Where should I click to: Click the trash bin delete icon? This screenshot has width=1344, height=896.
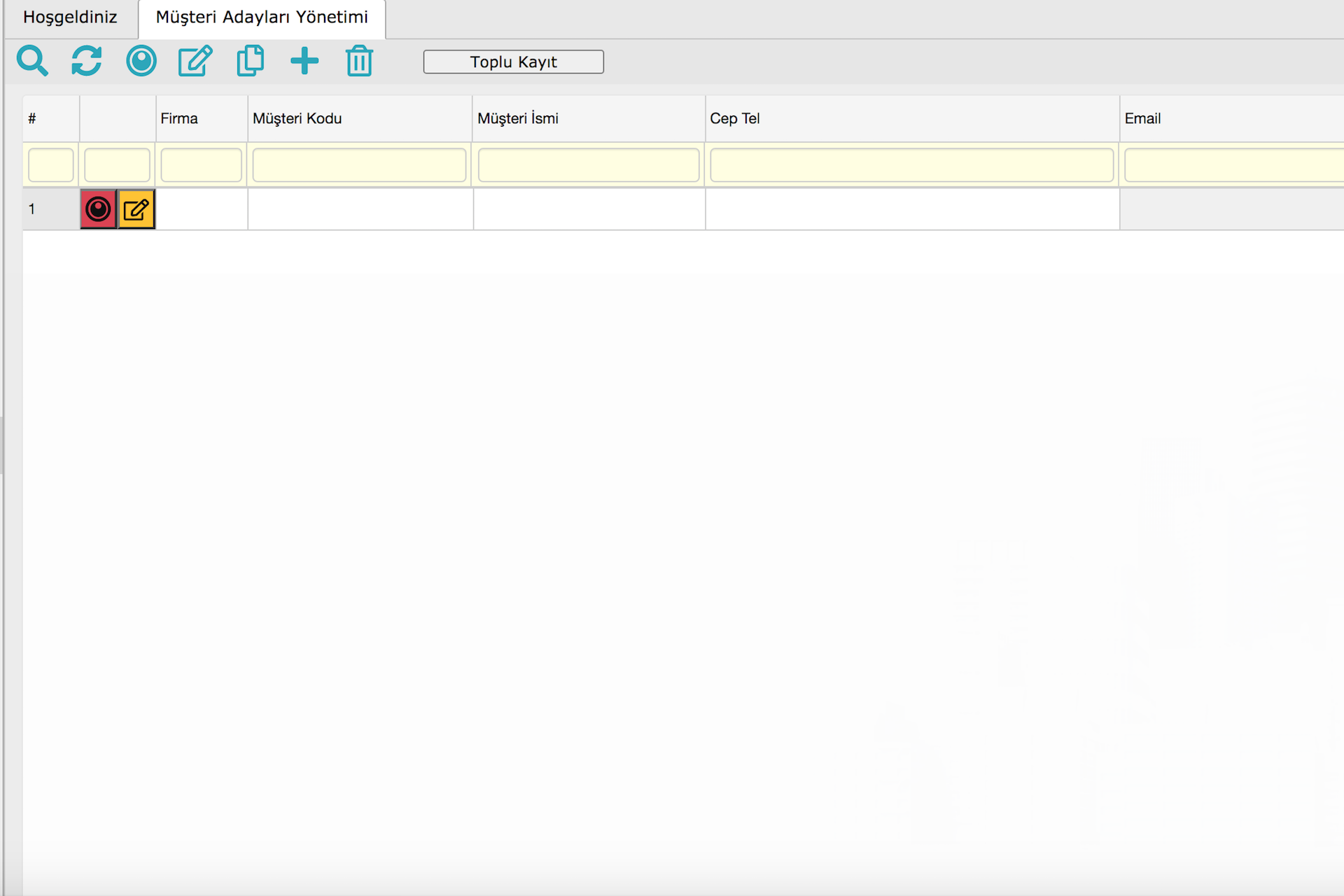pos(359,61)
